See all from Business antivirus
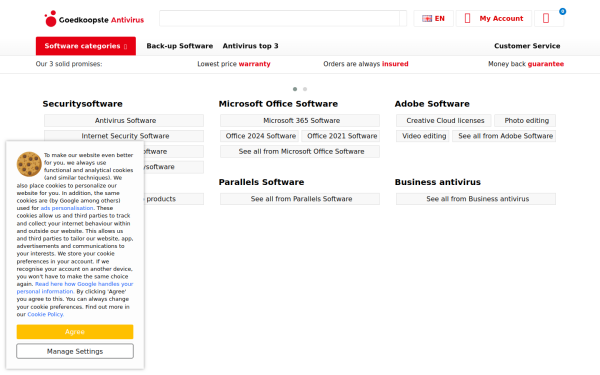The height and width of the screenshot is (375, 600). tap(476, 199)
